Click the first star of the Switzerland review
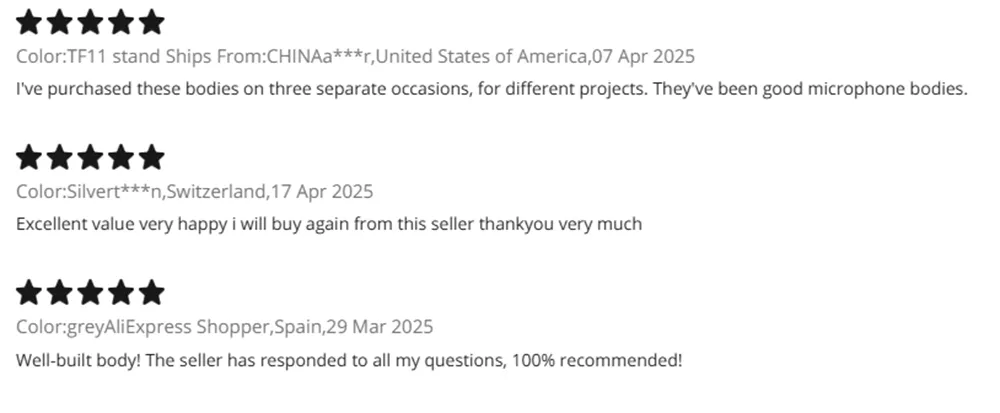Screen dimensions: 1000x413 pyautogui.click(x=29, y=157)
